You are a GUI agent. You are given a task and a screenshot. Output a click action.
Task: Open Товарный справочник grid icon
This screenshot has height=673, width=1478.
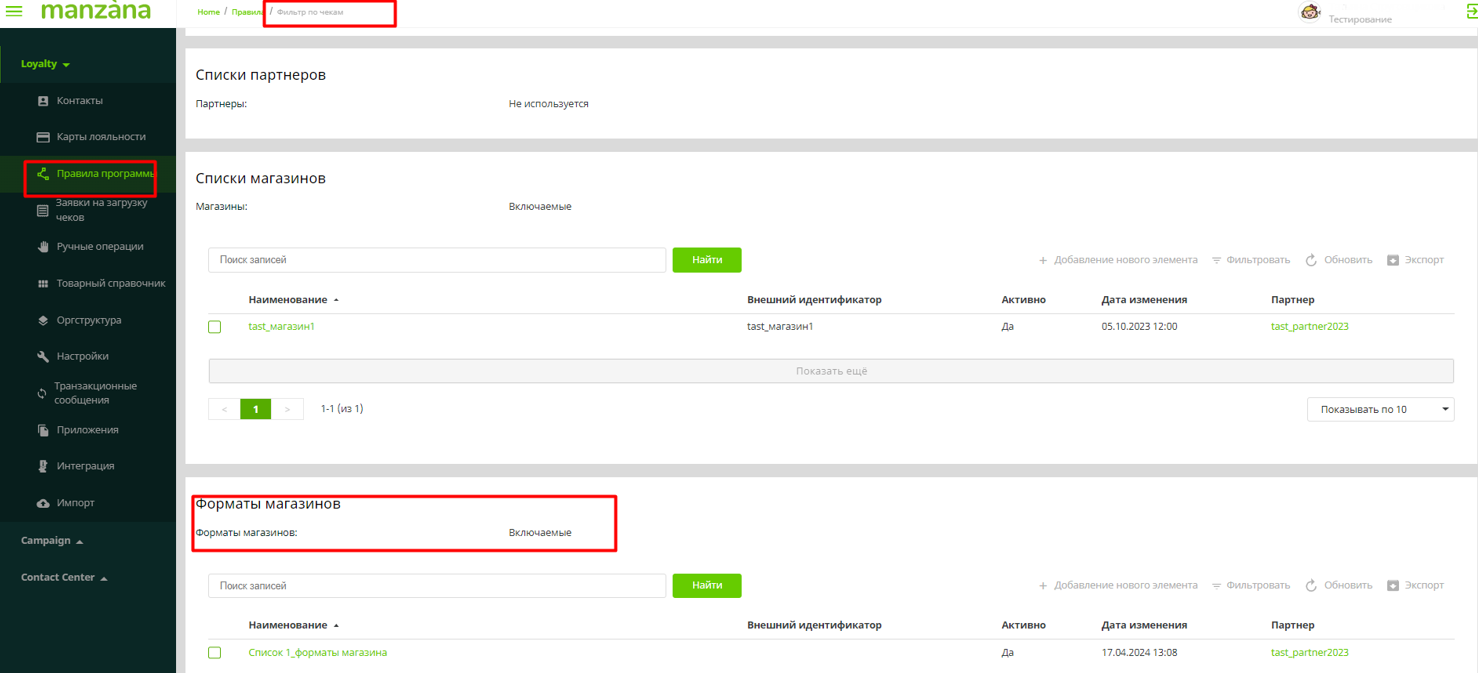tap(43, 284)
